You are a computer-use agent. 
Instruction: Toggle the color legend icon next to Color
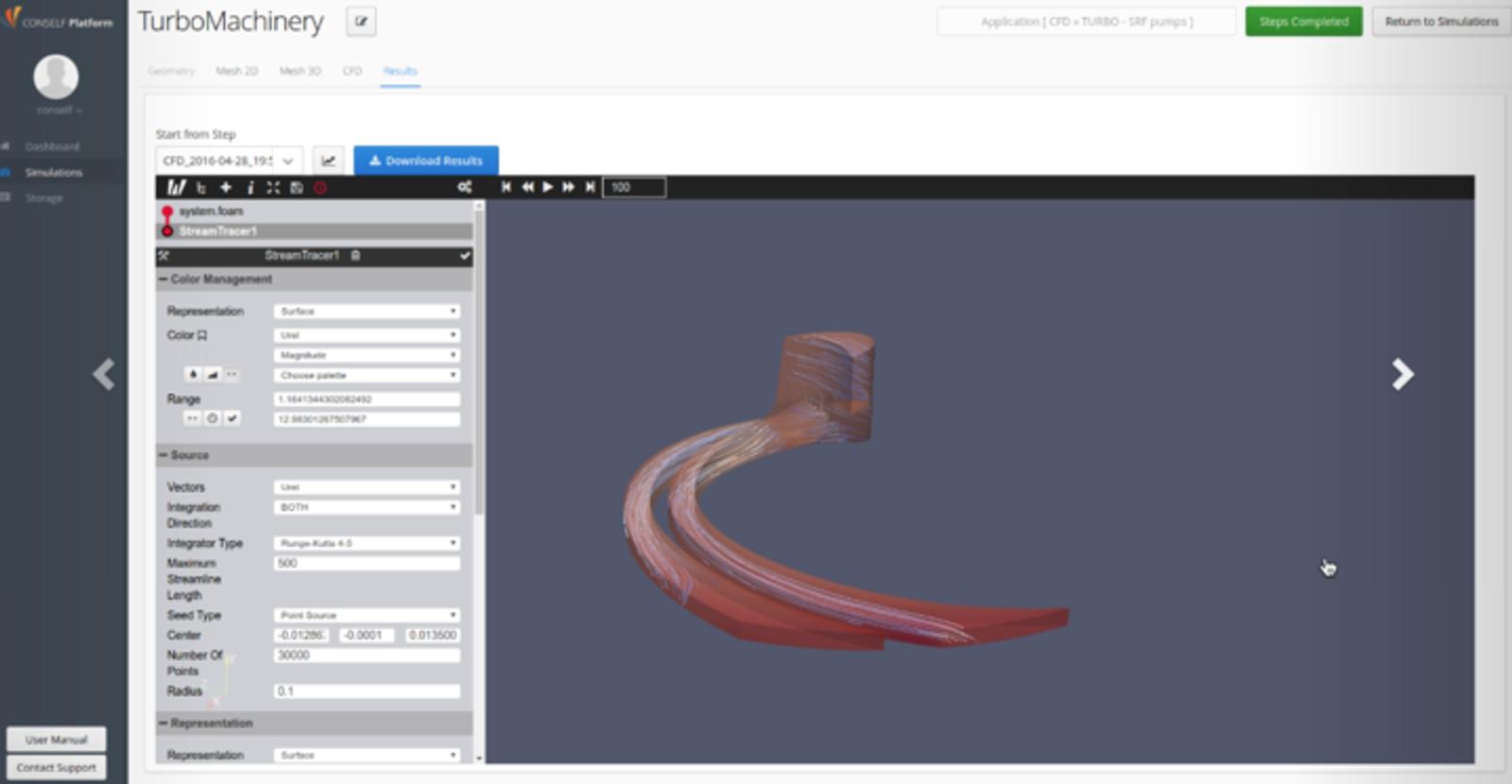tap(202, 335)
